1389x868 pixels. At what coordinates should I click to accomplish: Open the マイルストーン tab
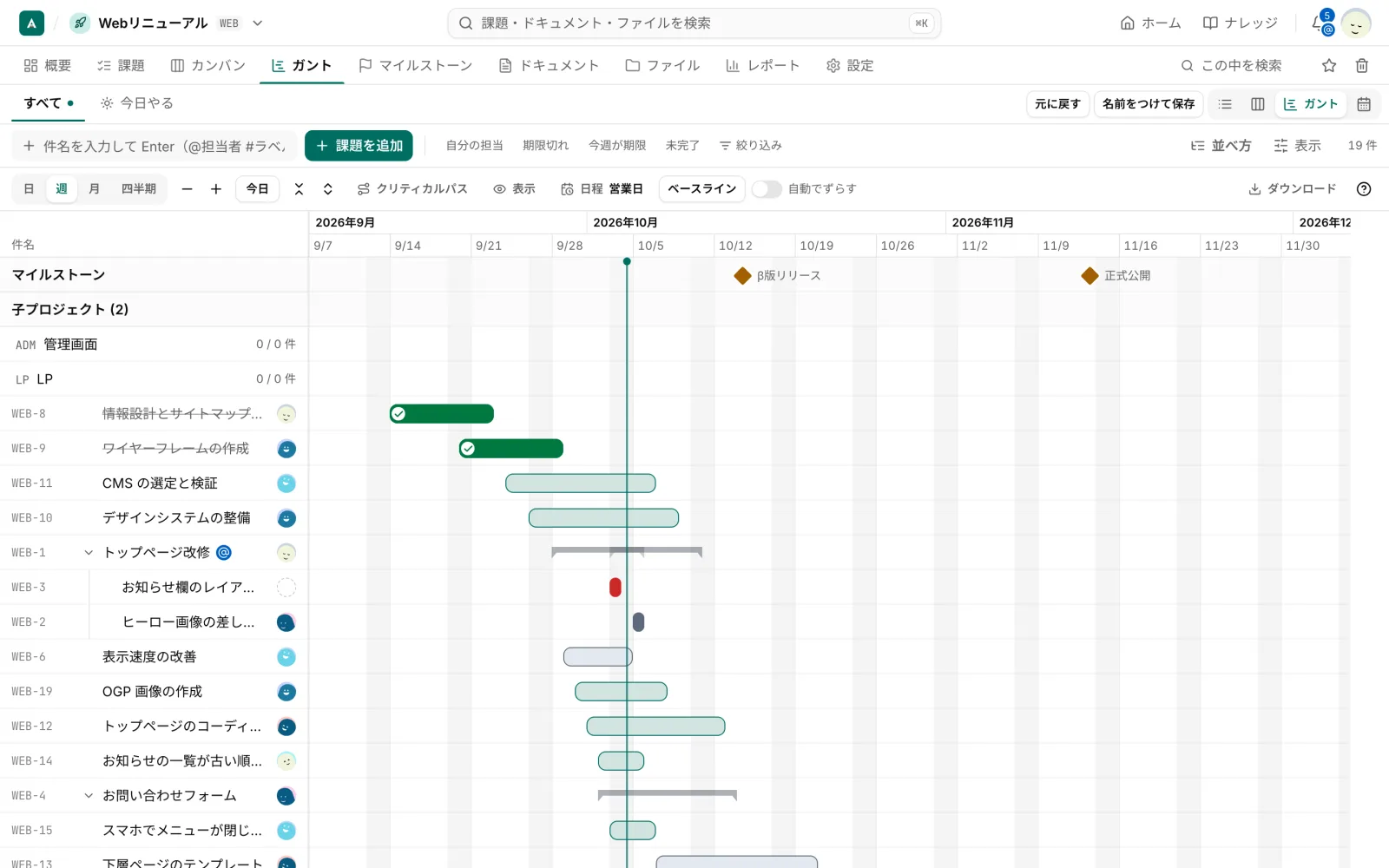pos(416,65)
